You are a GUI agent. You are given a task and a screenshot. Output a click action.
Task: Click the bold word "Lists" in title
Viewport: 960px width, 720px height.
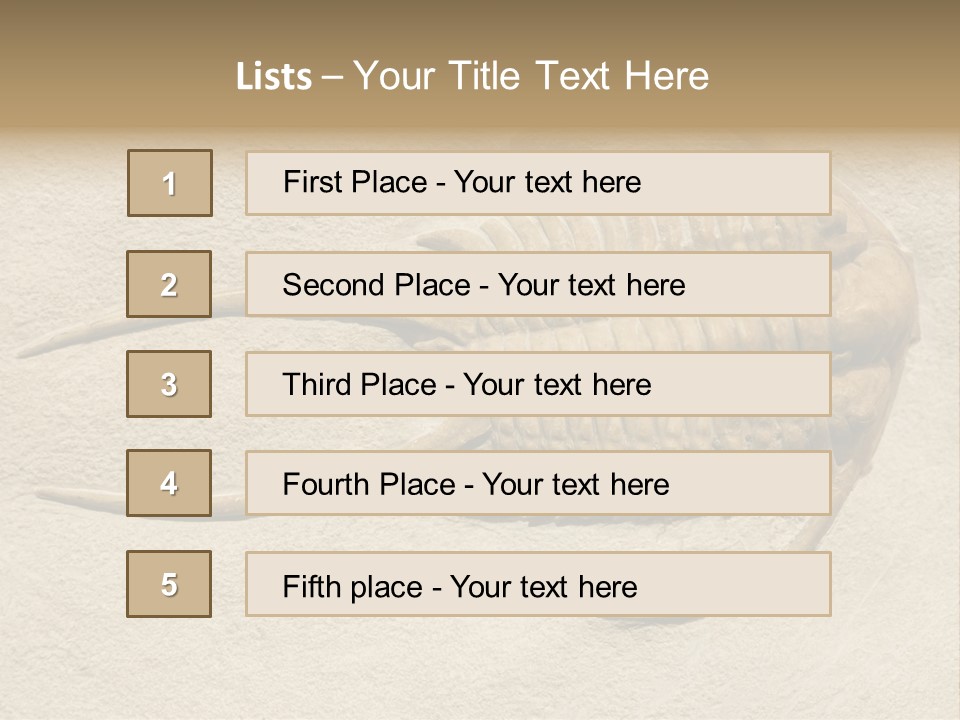274,77
